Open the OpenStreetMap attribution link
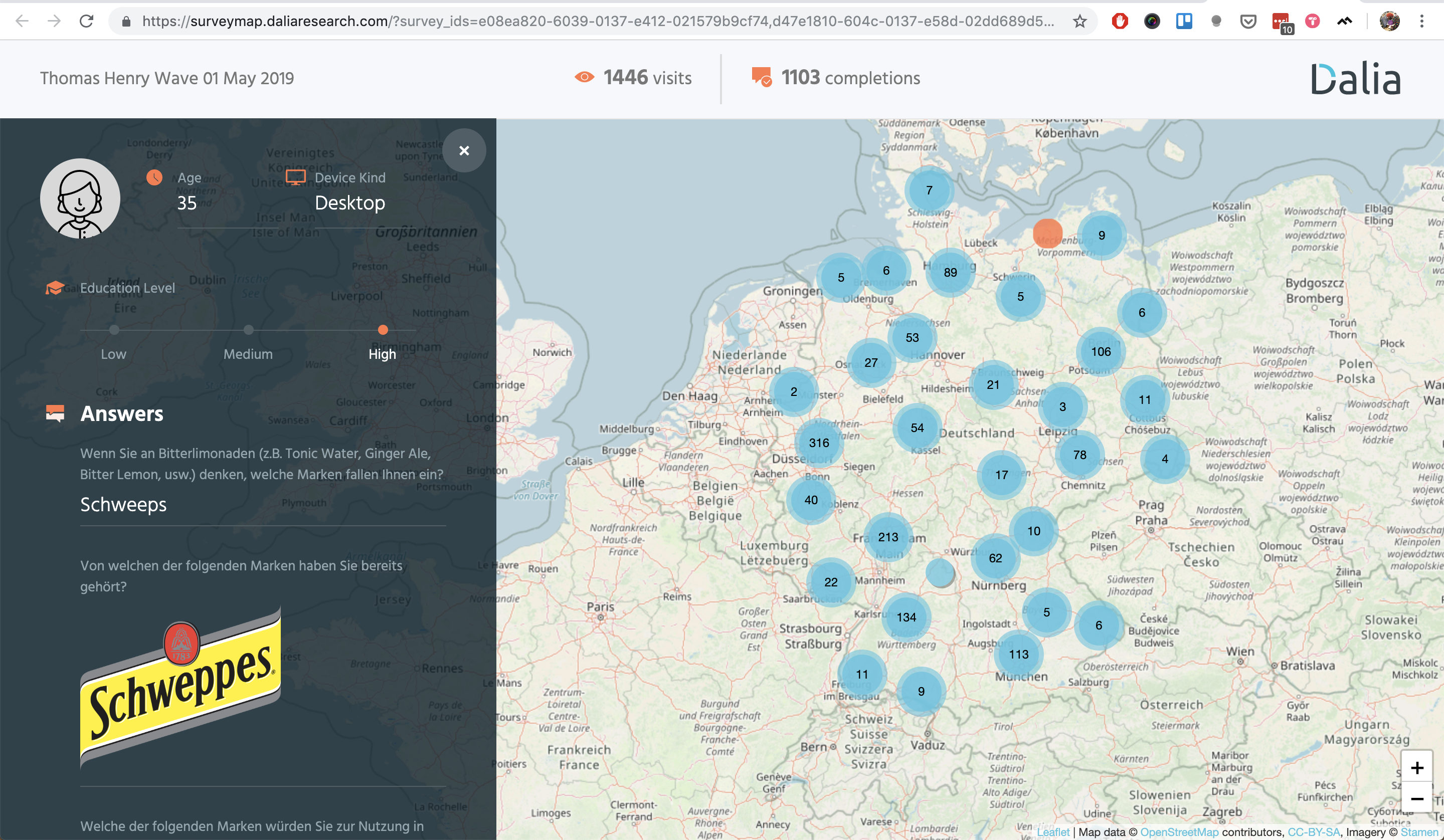The width and height of the screenshot is (1444, 840). pyautogui.click(x=1179, y=832)
